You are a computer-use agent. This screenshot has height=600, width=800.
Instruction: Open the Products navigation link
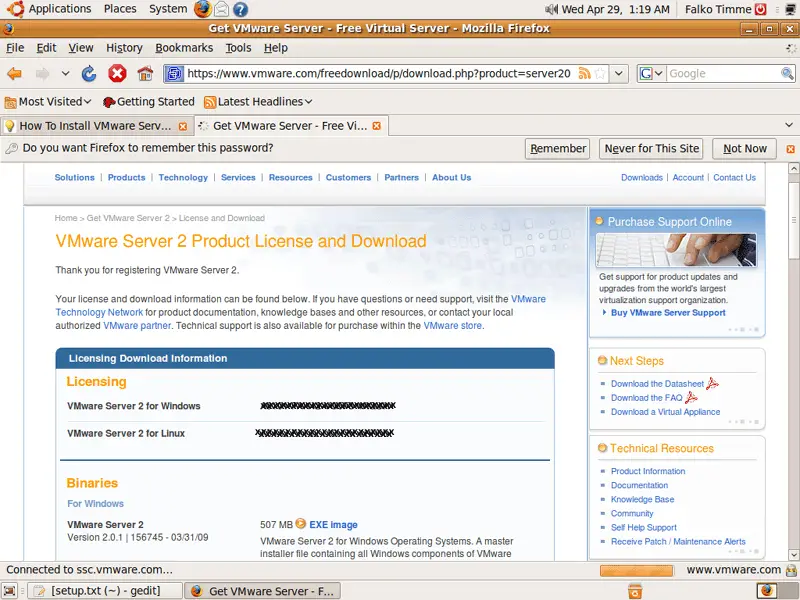pyautogui.click(x=127, y=178)
